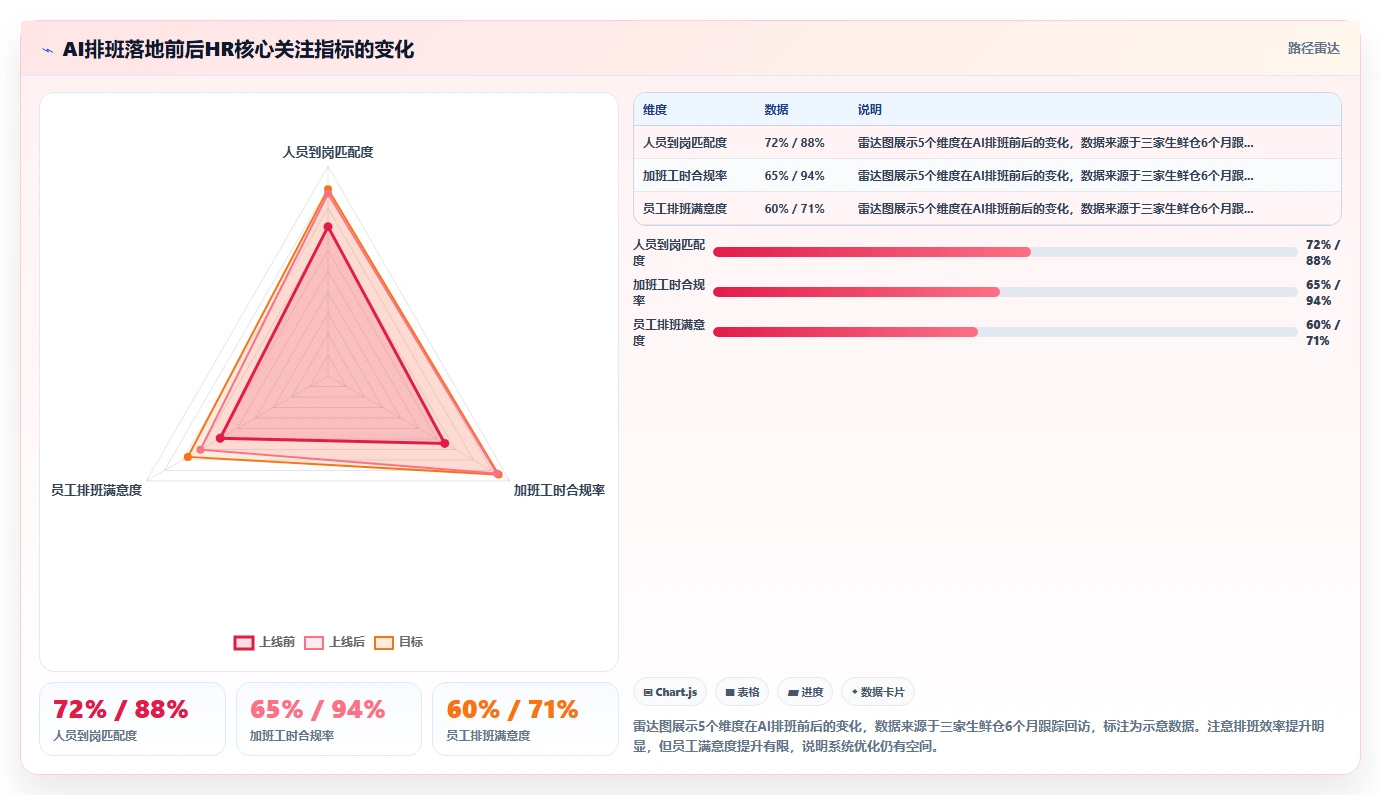Screen dimensions: 1381x795
Task: Click the 员工排班满意度 progress bar
Action: (x=1005, y=332)
